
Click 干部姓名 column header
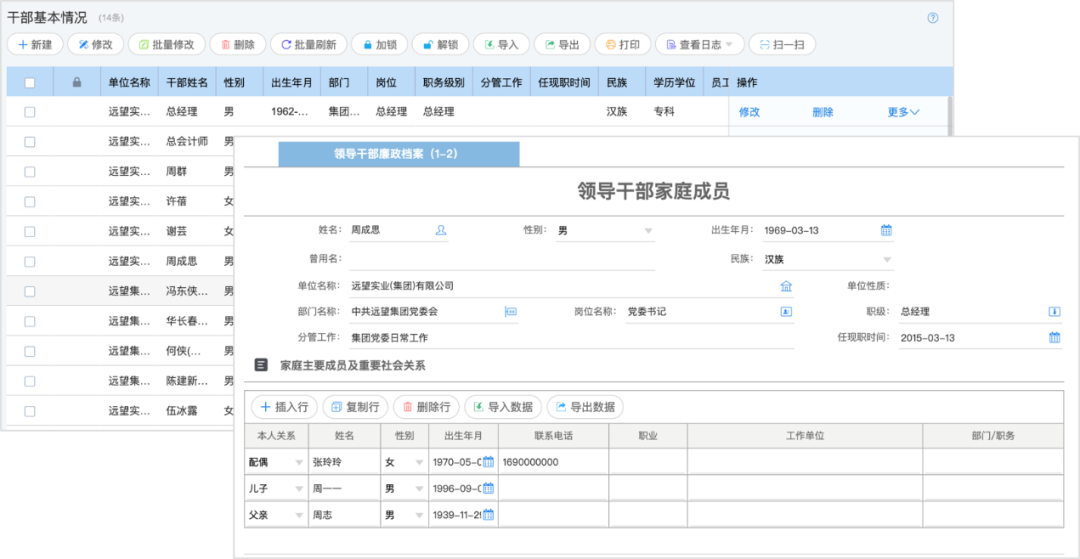(187, 83)
